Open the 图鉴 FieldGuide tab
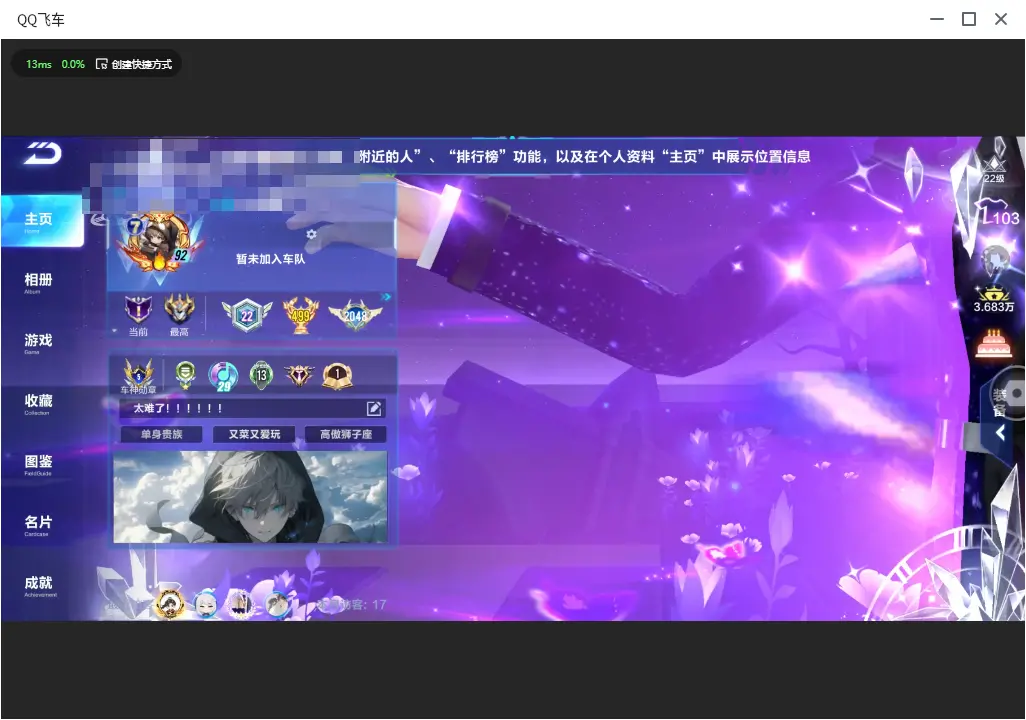 pos(41,464)
